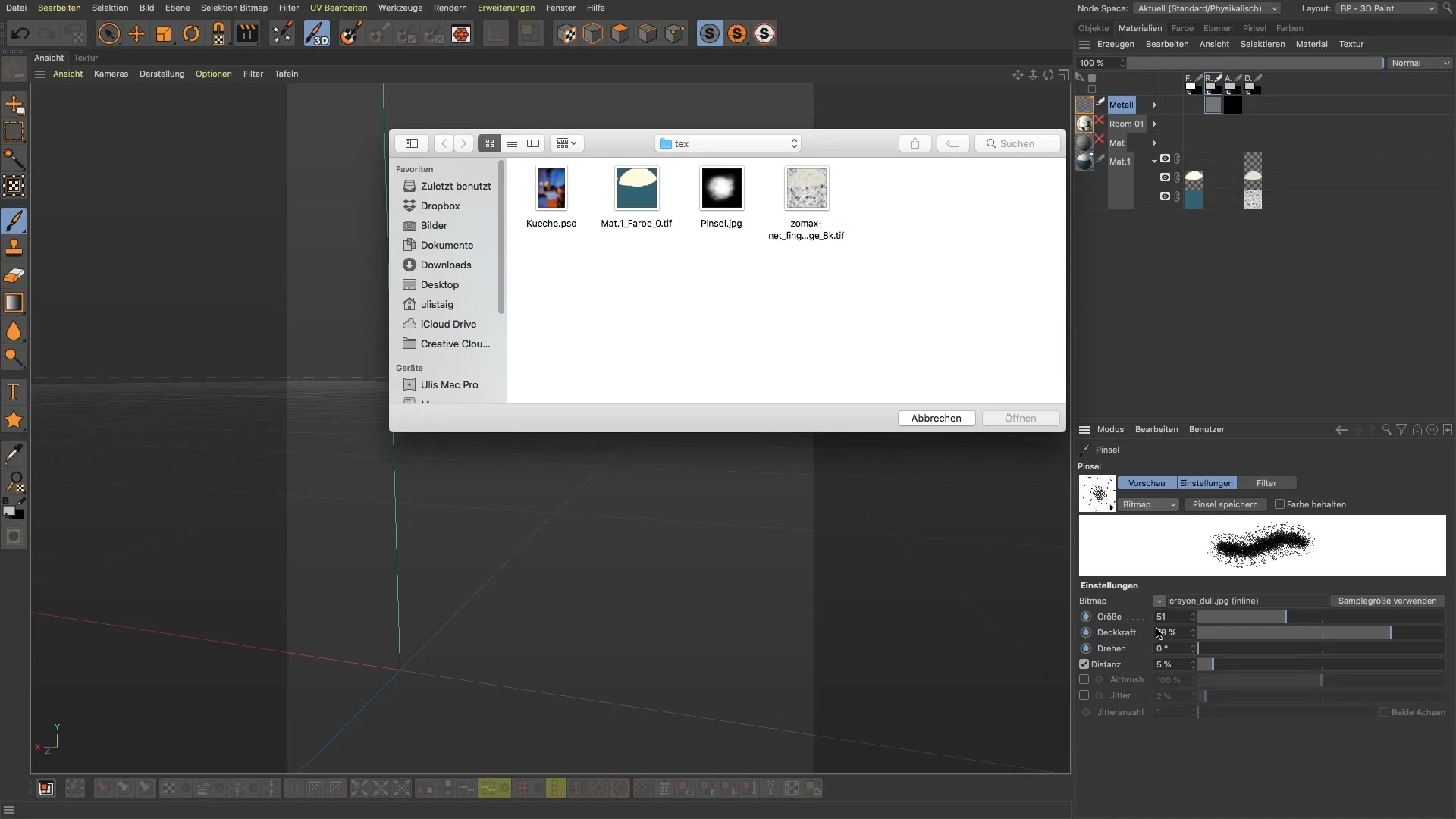Go back in file dialog navigation
The height and width of the screenshot is (819, 1456).
pos(444,143)
